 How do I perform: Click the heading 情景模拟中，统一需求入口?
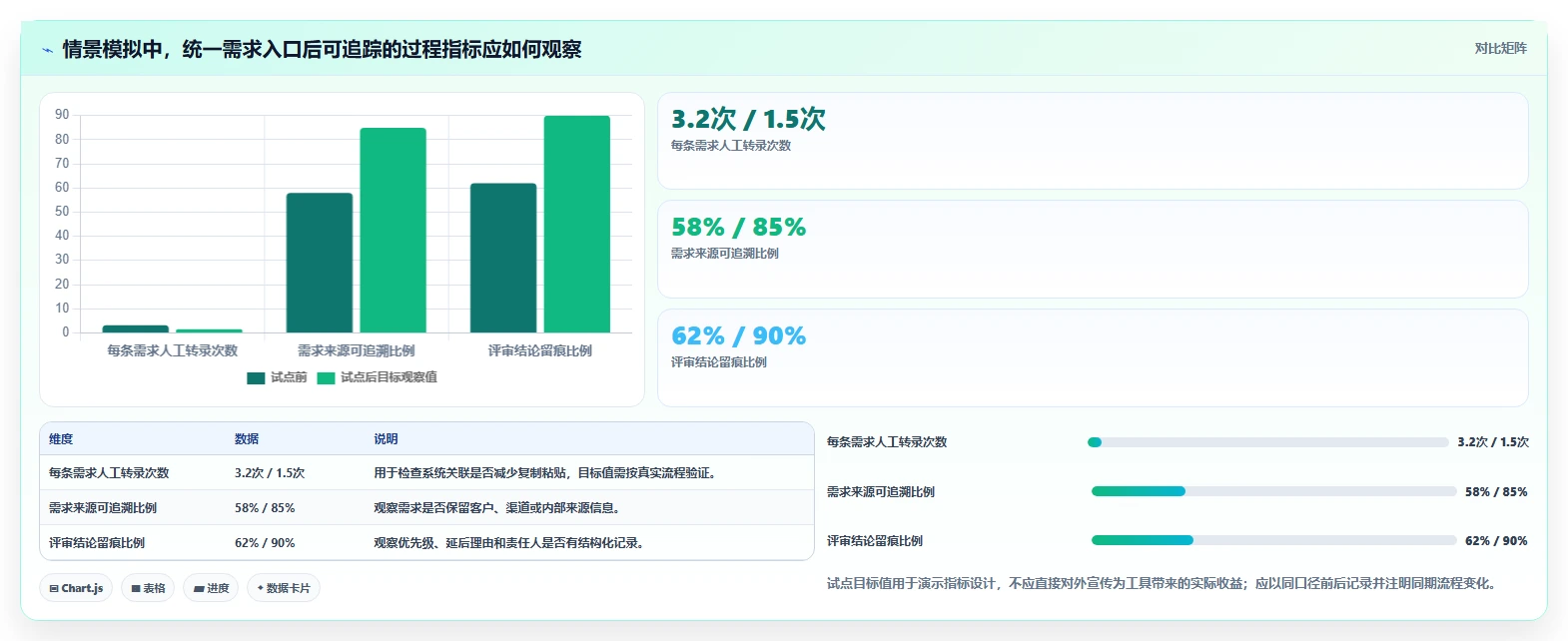322,50
